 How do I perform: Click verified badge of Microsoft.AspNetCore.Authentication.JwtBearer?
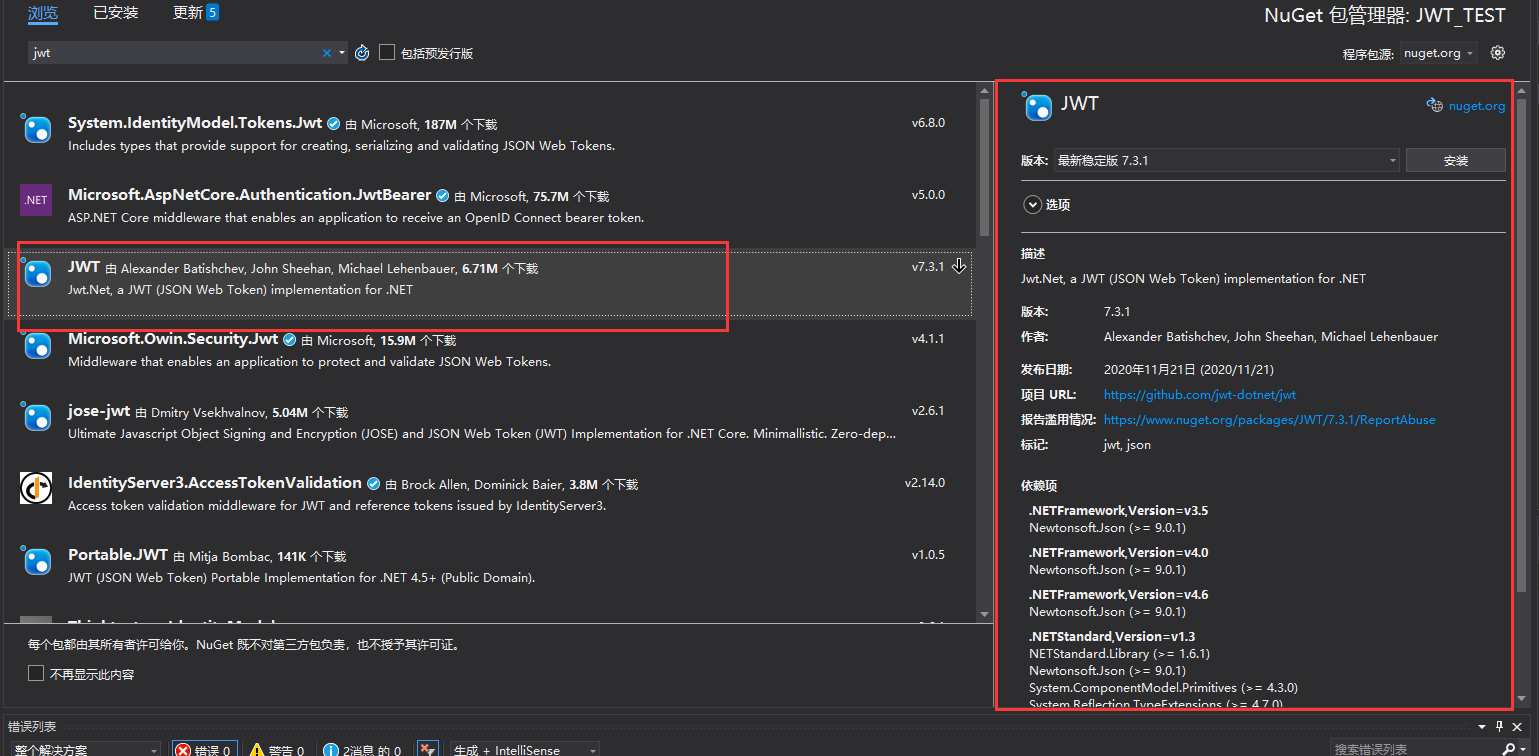pyautogui.click(x=443, y=196)
